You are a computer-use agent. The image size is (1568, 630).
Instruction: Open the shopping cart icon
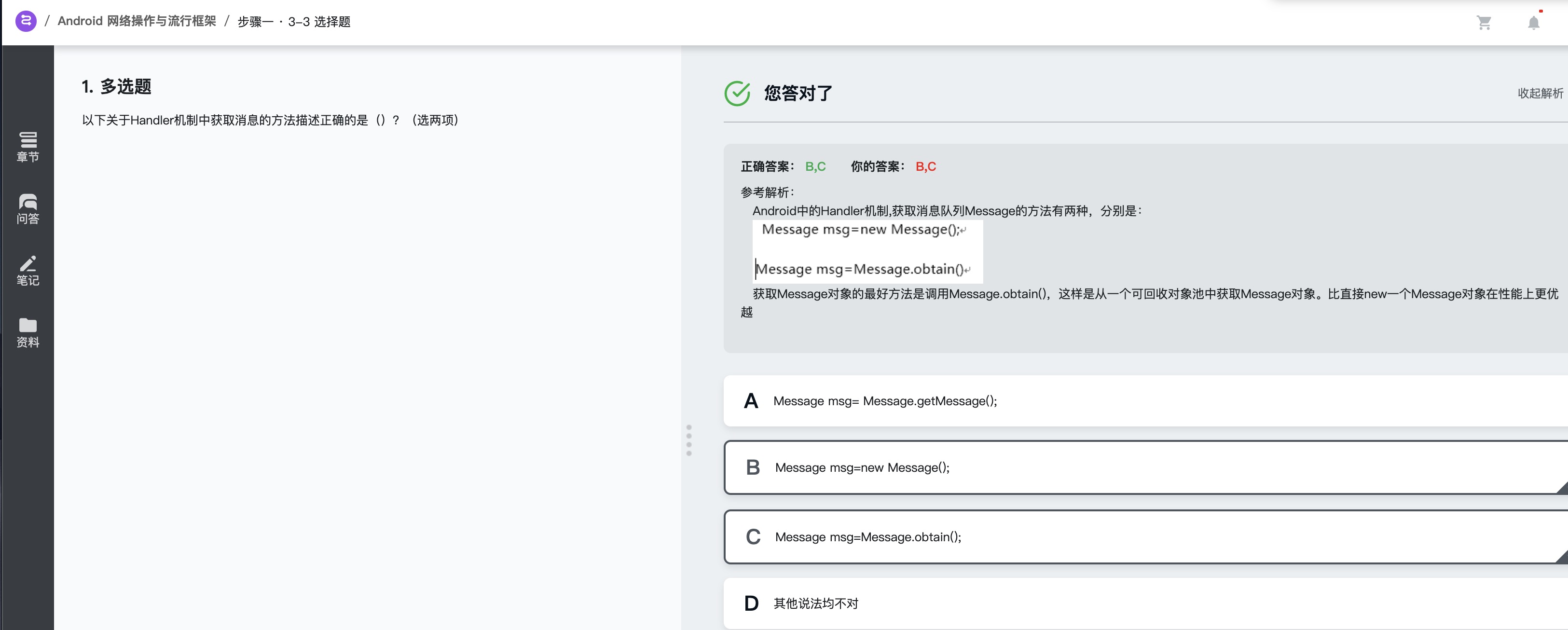pyautogui.click(x=1484, y=23)
